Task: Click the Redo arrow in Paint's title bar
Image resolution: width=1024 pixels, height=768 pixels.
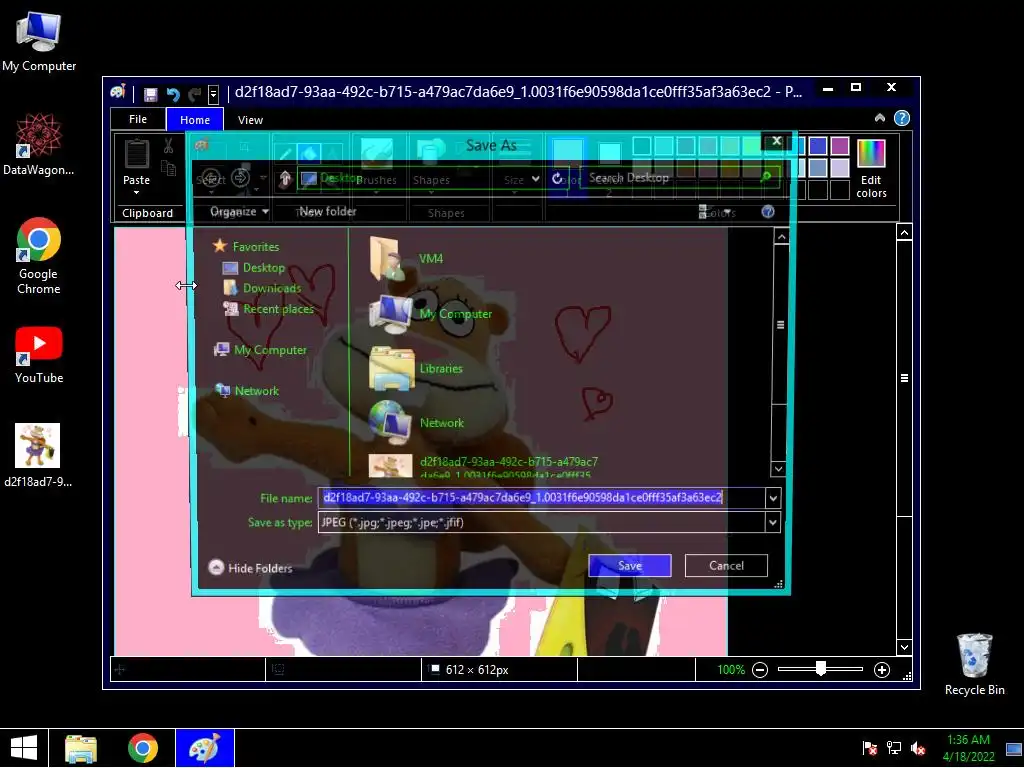Action: 194,95
